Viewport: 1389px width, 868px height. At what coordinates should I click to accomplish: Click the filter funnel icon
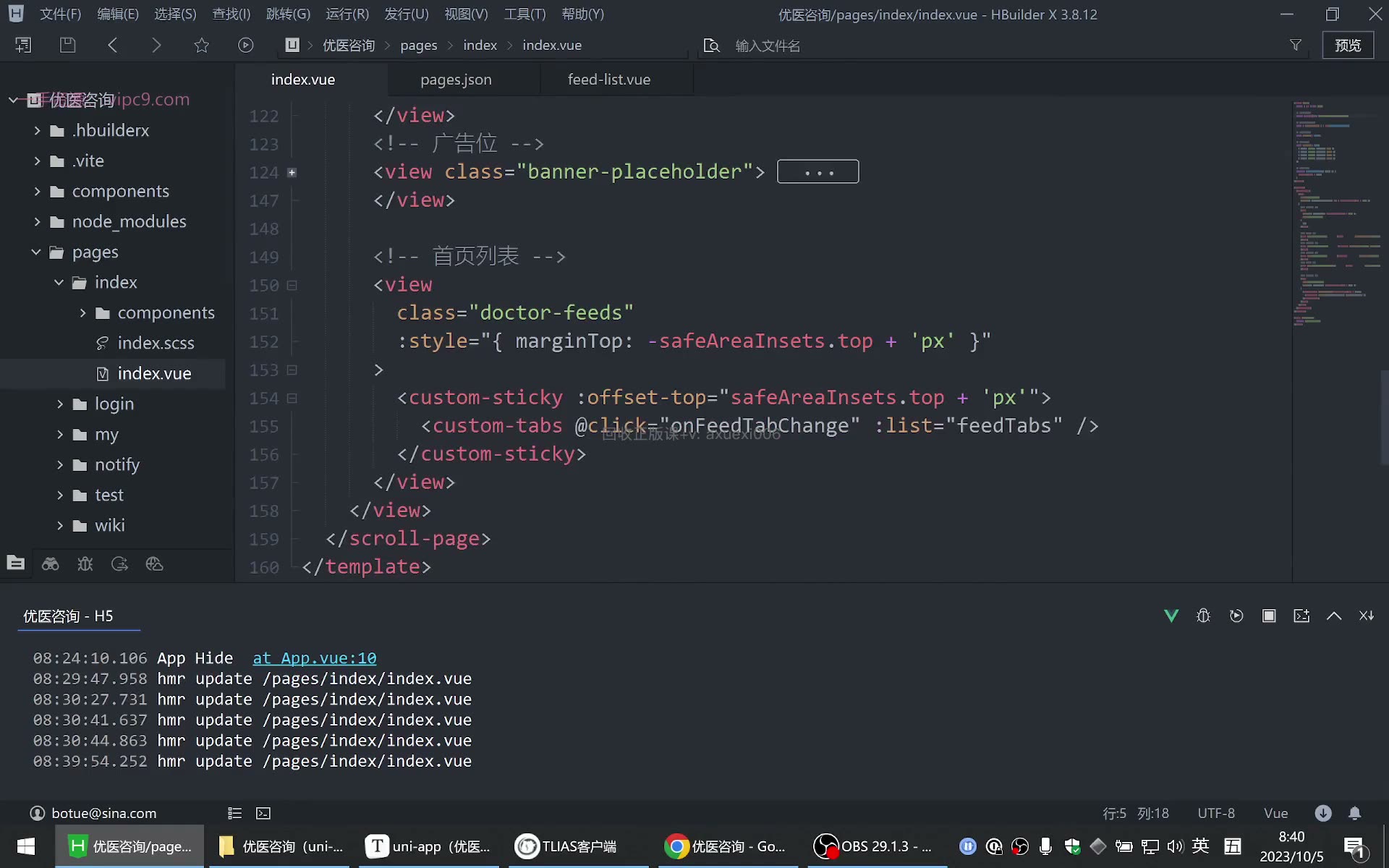(1296, 45)
